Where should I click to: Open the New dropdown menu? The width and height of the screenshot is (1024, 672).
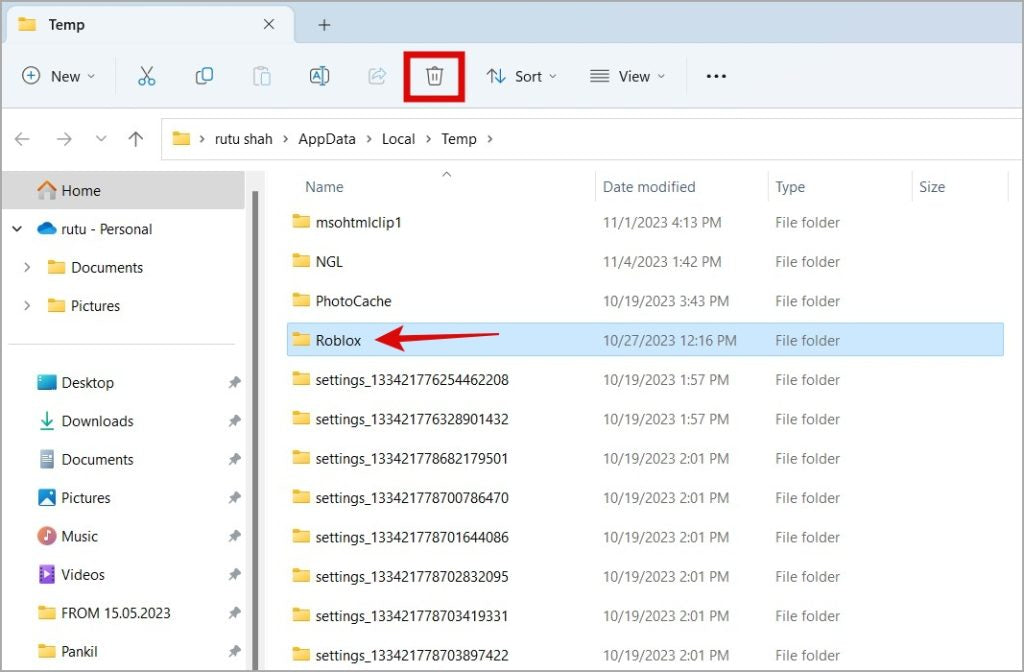59,76
